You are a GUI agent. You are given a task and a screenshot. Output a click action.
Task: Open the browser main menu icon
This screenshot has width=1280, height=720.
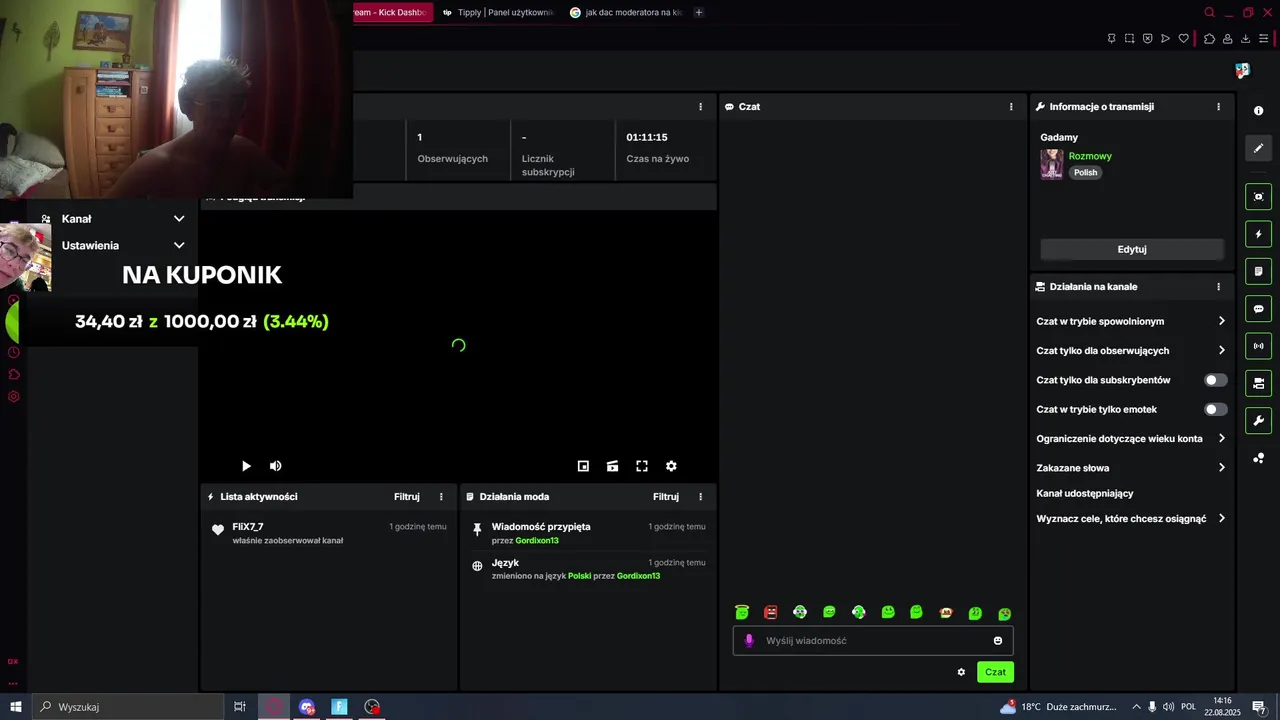pyautogui.click(x=1264, y=39)
